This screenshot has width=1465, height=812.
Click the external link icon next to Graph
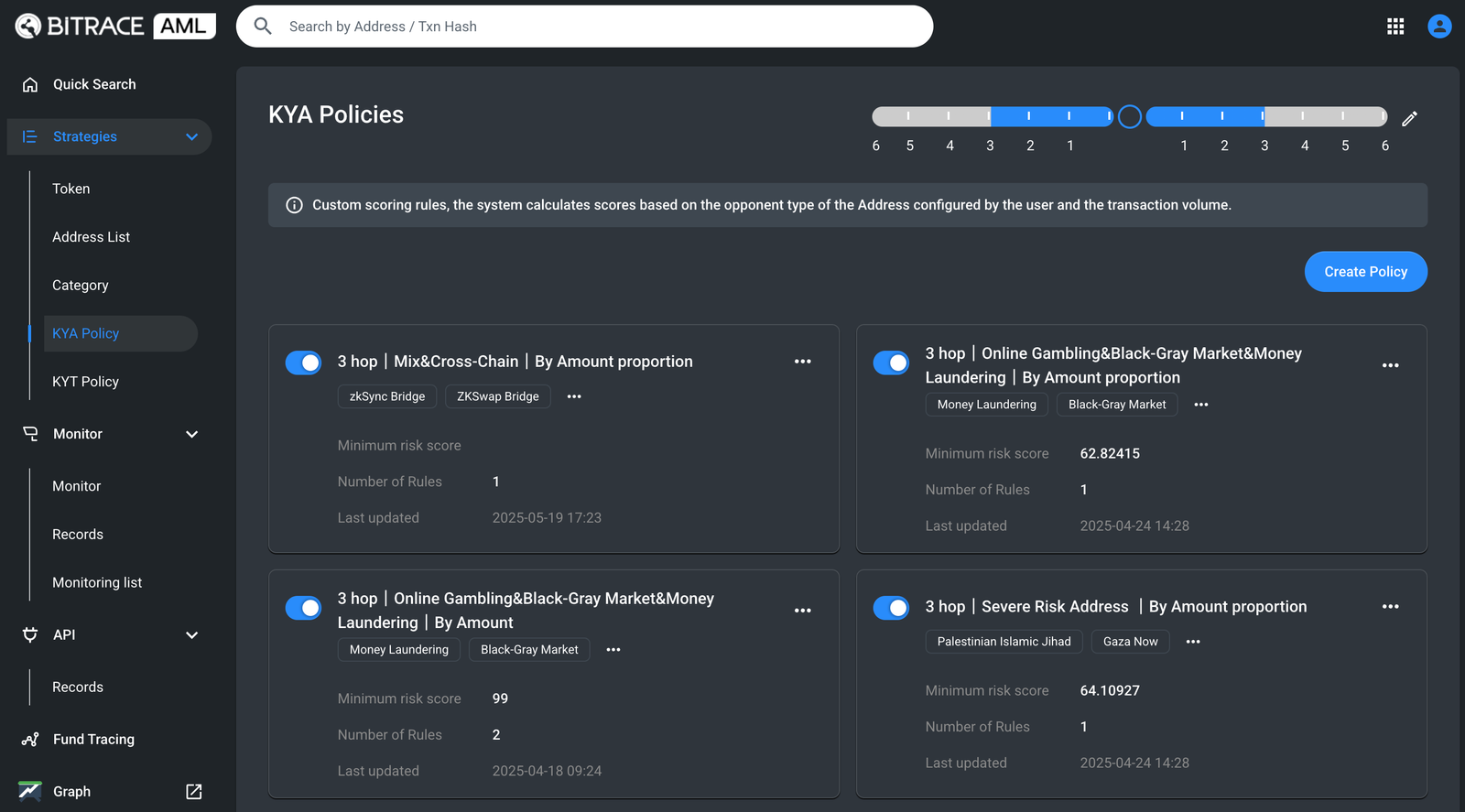click(194, 792)
